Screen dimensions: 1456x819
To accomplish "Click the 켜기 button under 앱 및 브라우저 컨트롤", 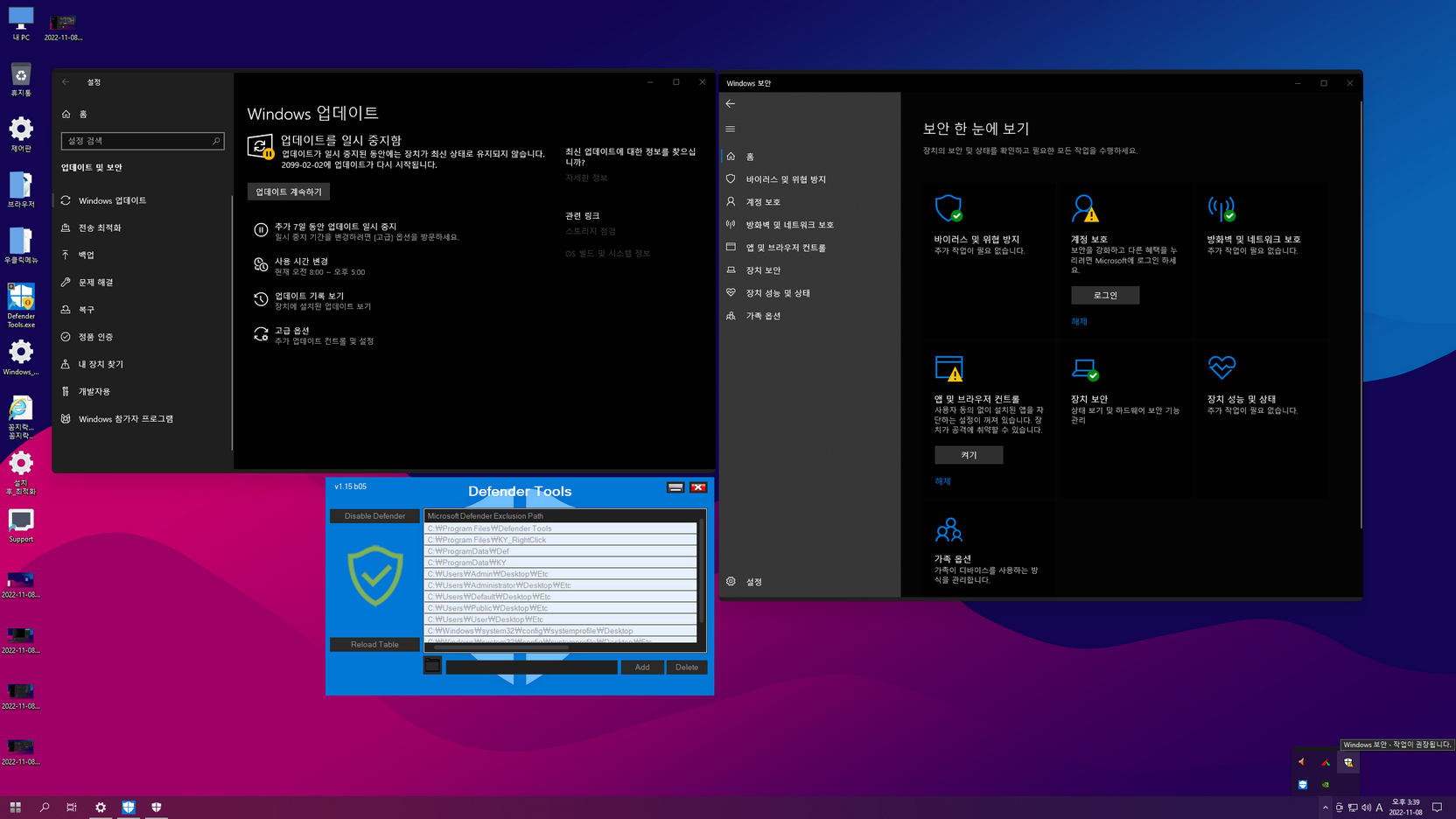I will pyautogui.click(x=969, y=455).
